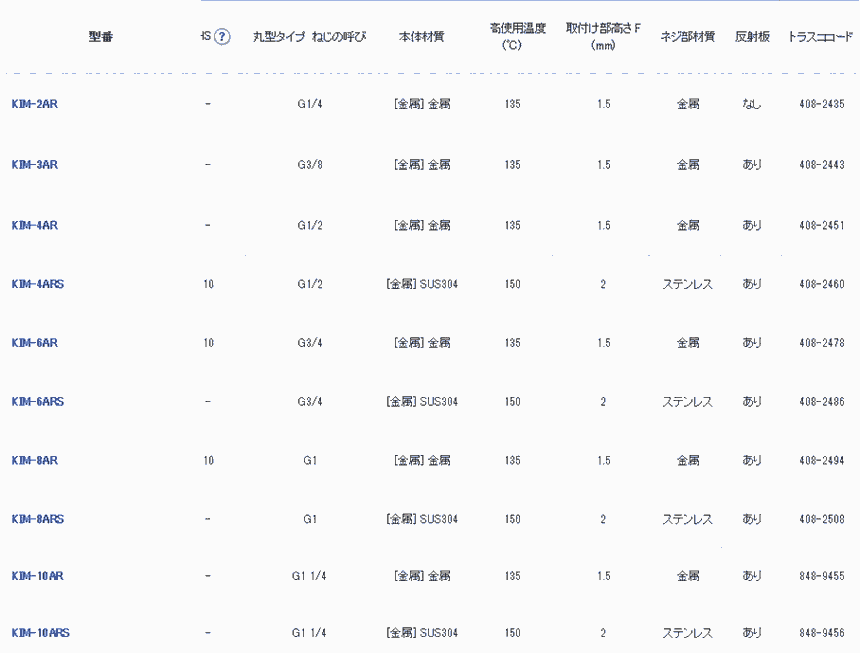
Task: Click the ネジ部材質 column header
Action: coord(687,37)
